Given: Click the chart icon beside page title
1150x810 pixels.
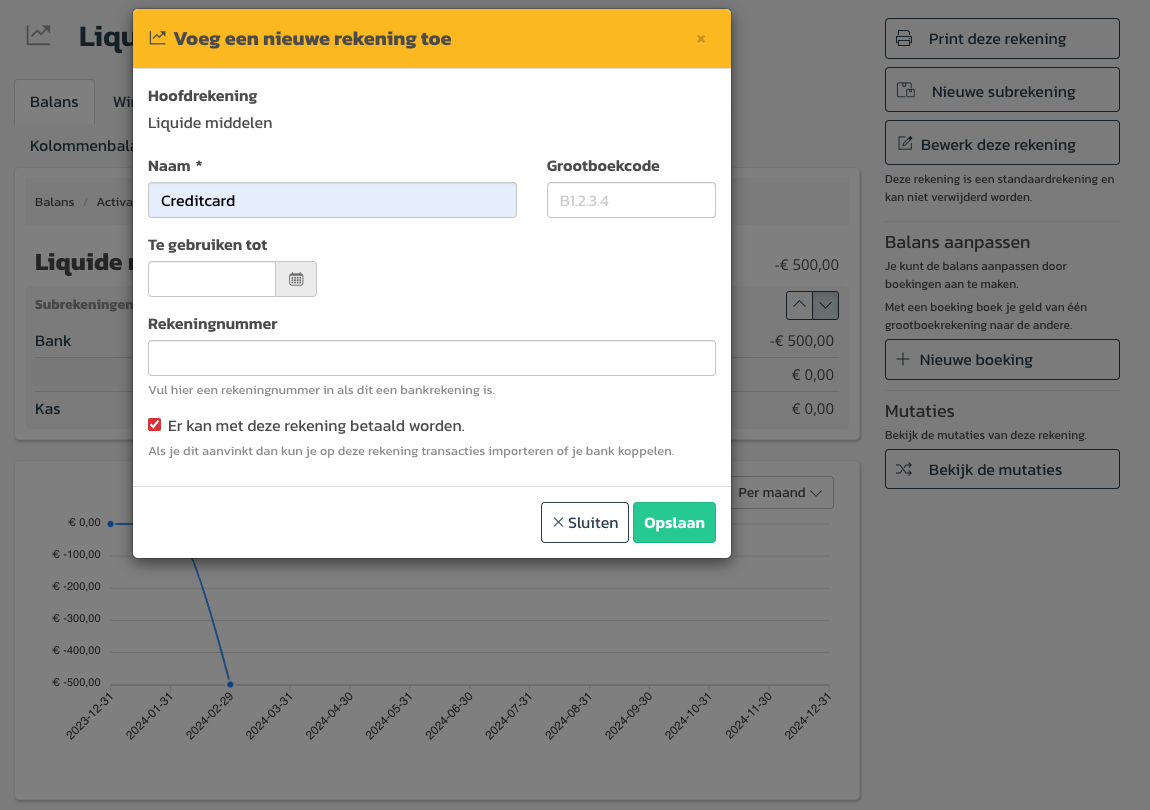Looking at the screenshot, I should 38,36.
